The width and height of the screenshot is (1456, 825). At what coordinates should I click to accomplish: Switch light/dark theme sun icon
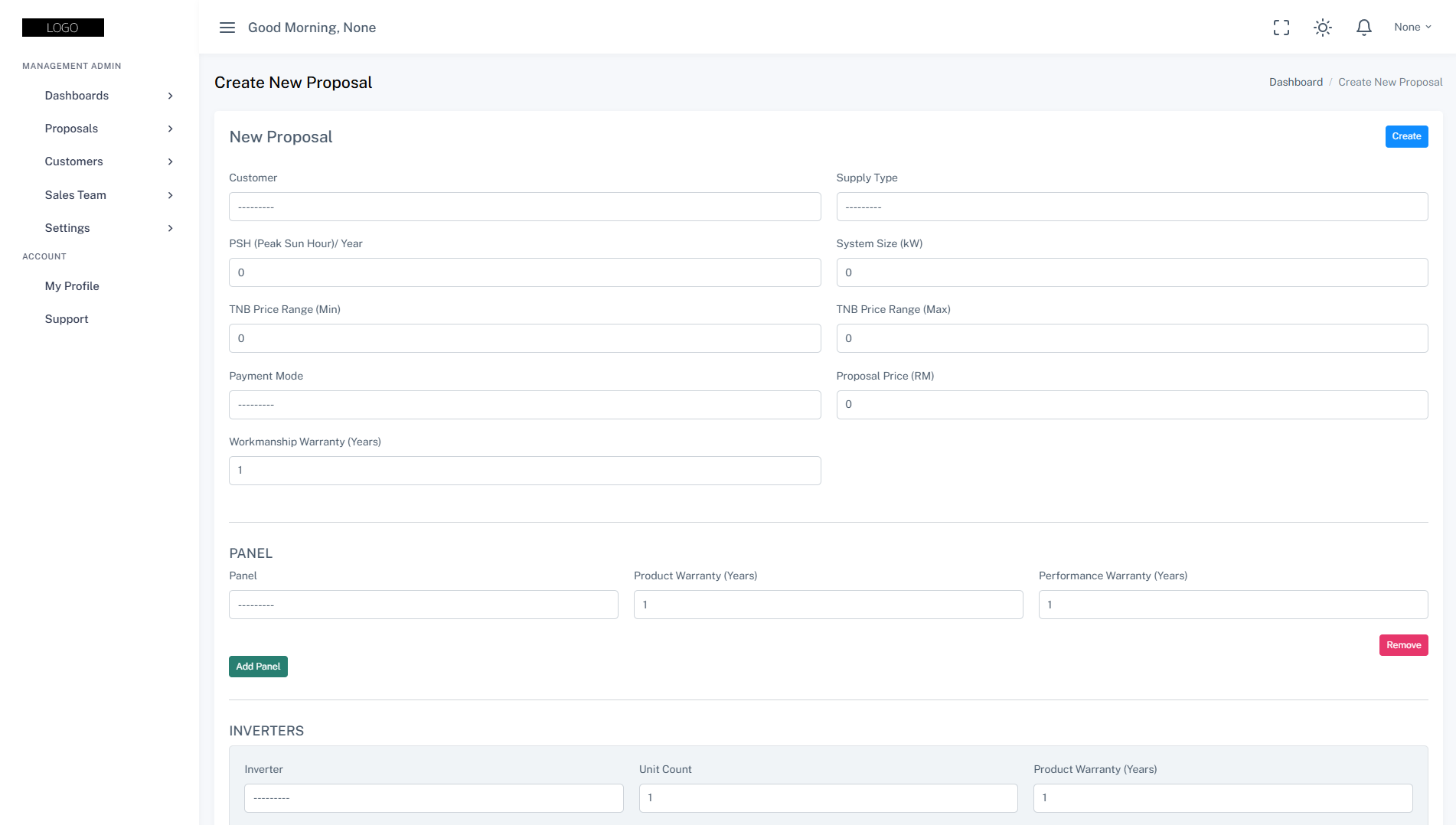pyautogui.click(x=1322, y=28)
